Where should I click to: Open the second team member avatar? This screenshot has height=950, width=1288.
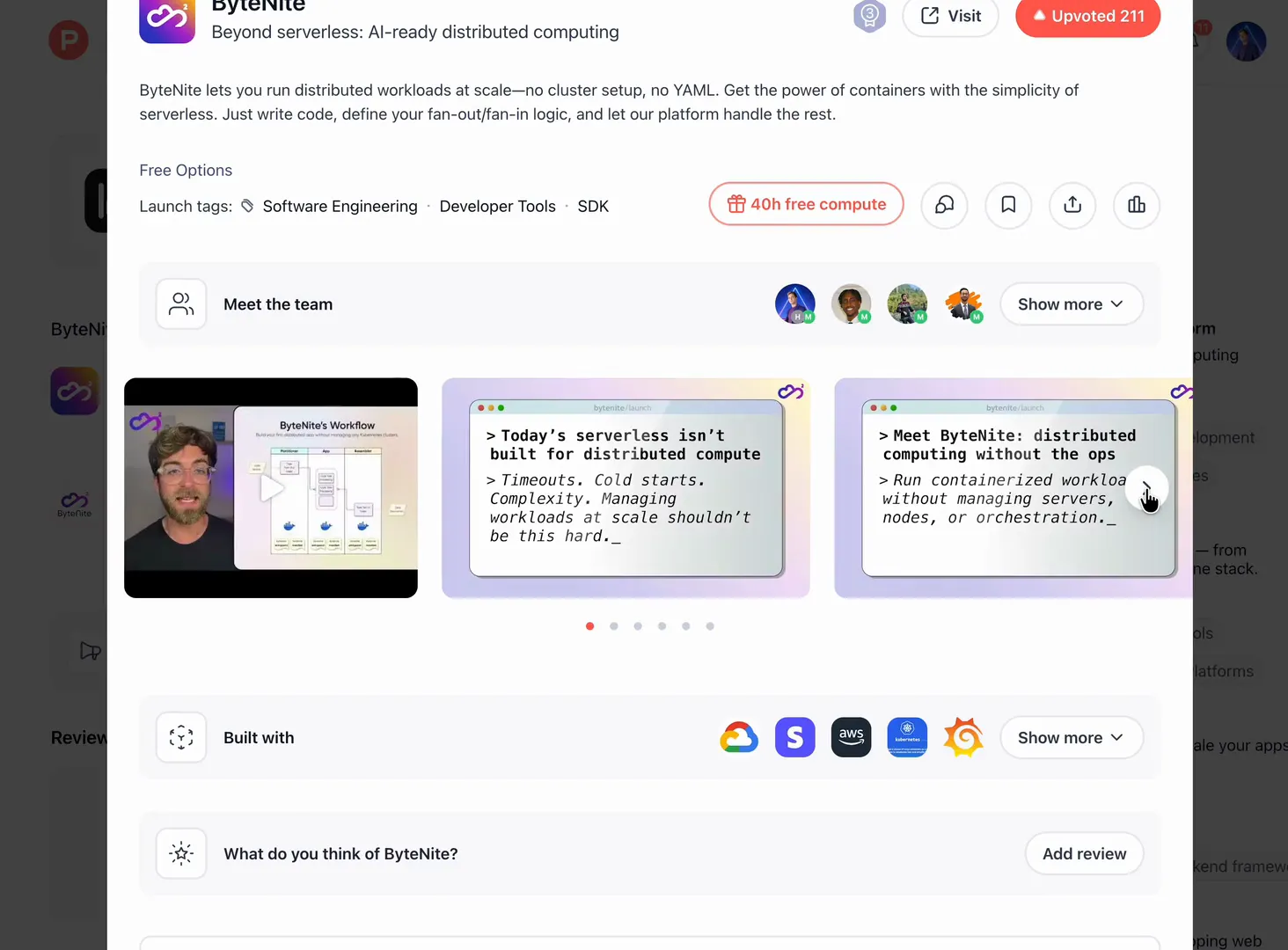coord(852,304)
